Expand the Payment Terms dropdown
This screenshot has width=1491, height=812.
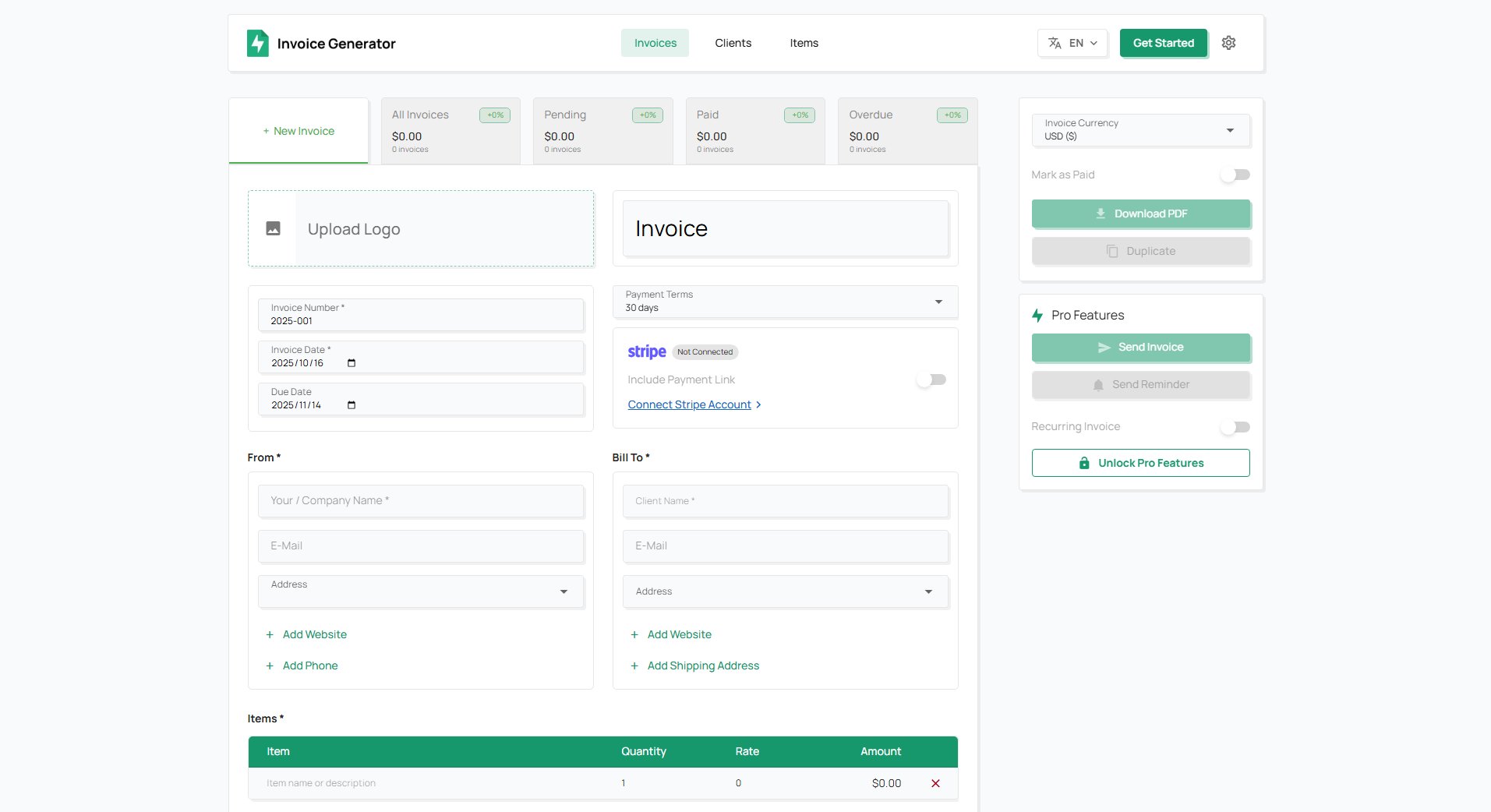tap(785, 302)
